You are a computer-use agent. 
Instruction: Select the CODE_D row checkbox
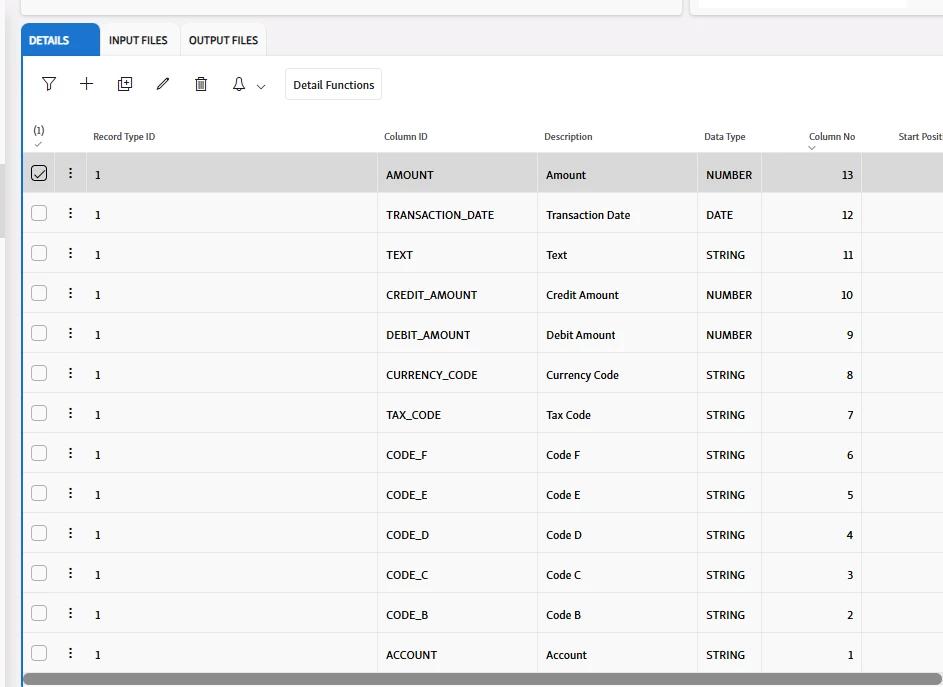tap(39, 533)
